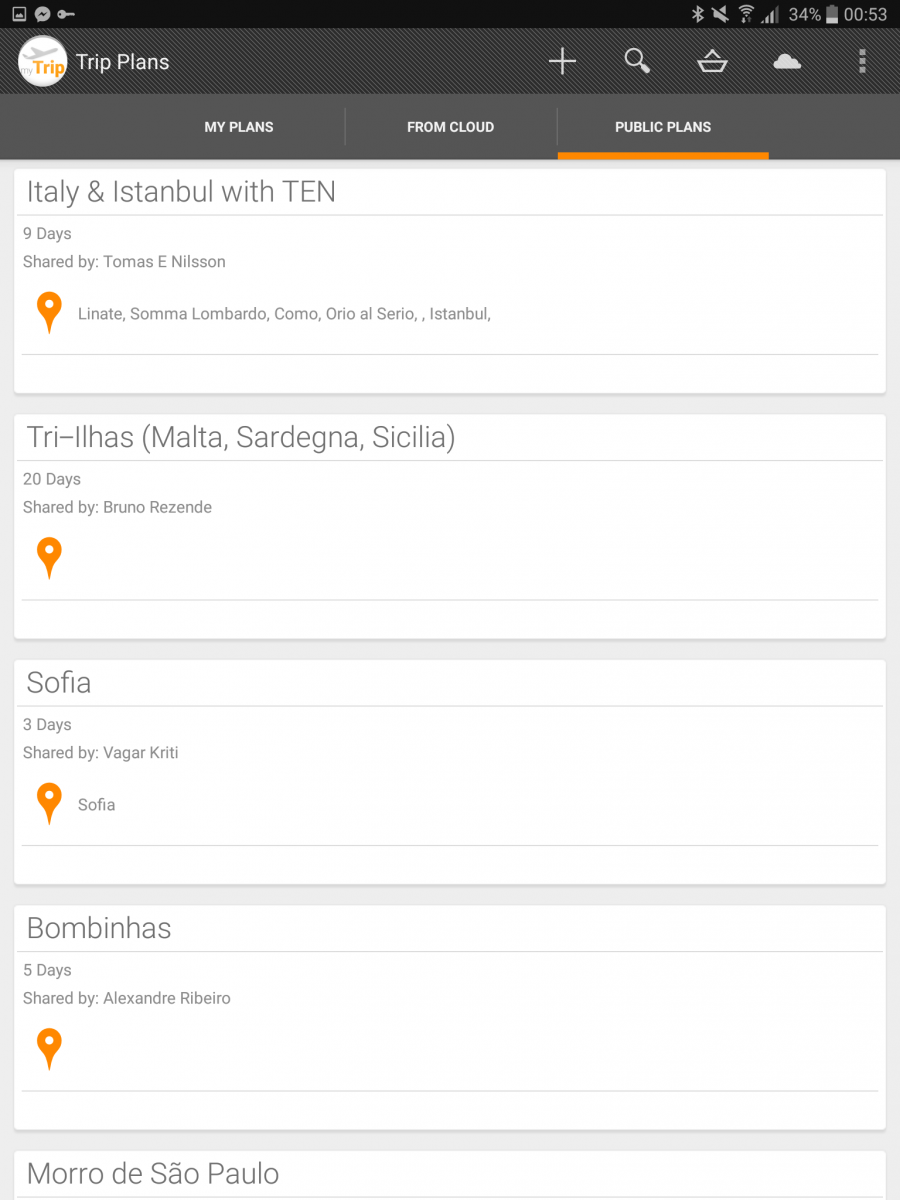Open the Italy & Istanbul with TEN plan
900x1200 pixels.
coord(181,192)
